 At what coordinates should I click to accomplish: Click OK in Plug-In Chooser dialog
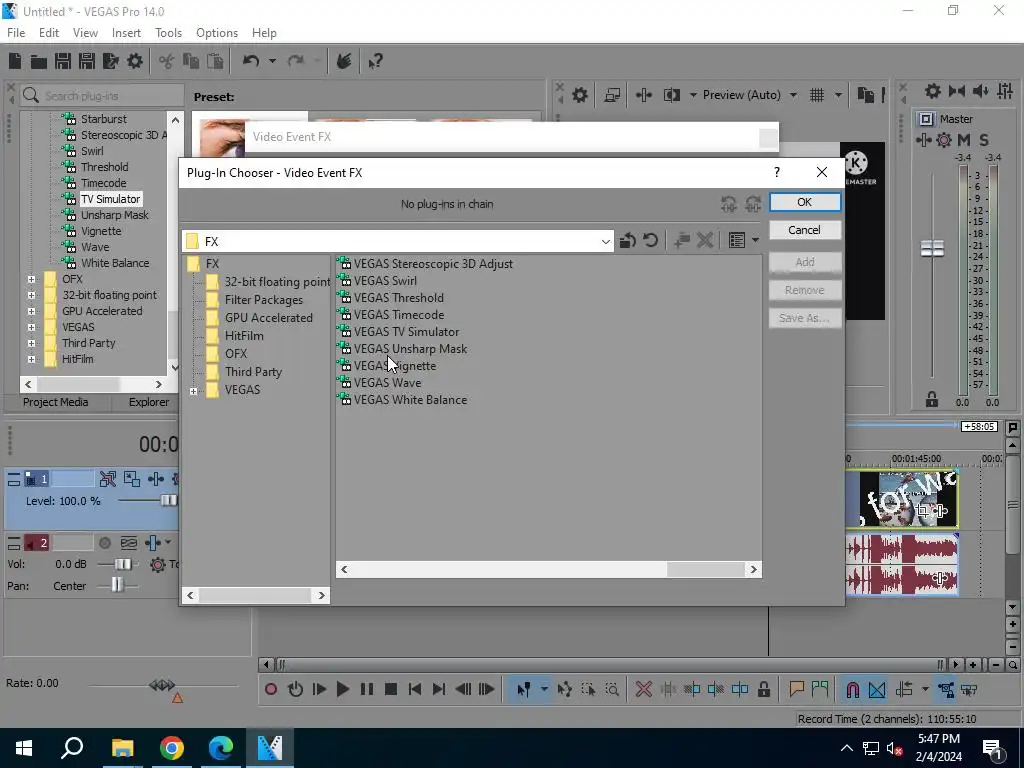click(805, 202)
